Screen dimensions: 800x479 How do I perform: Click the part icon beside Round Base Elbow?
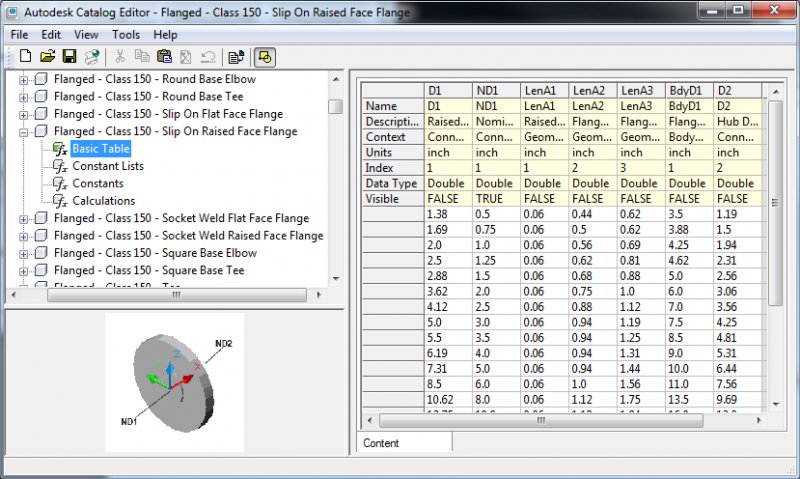(41, 79)
